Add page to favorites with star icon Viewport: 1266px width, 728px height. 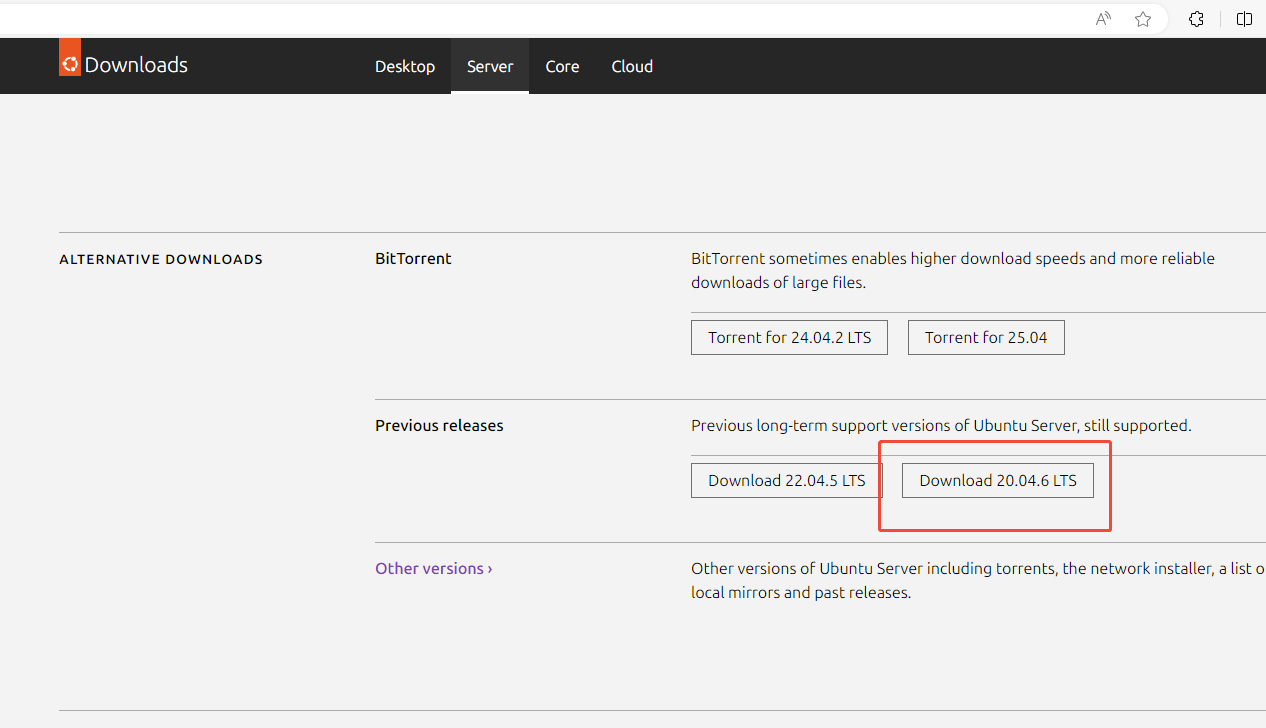tap(1143, 19)
